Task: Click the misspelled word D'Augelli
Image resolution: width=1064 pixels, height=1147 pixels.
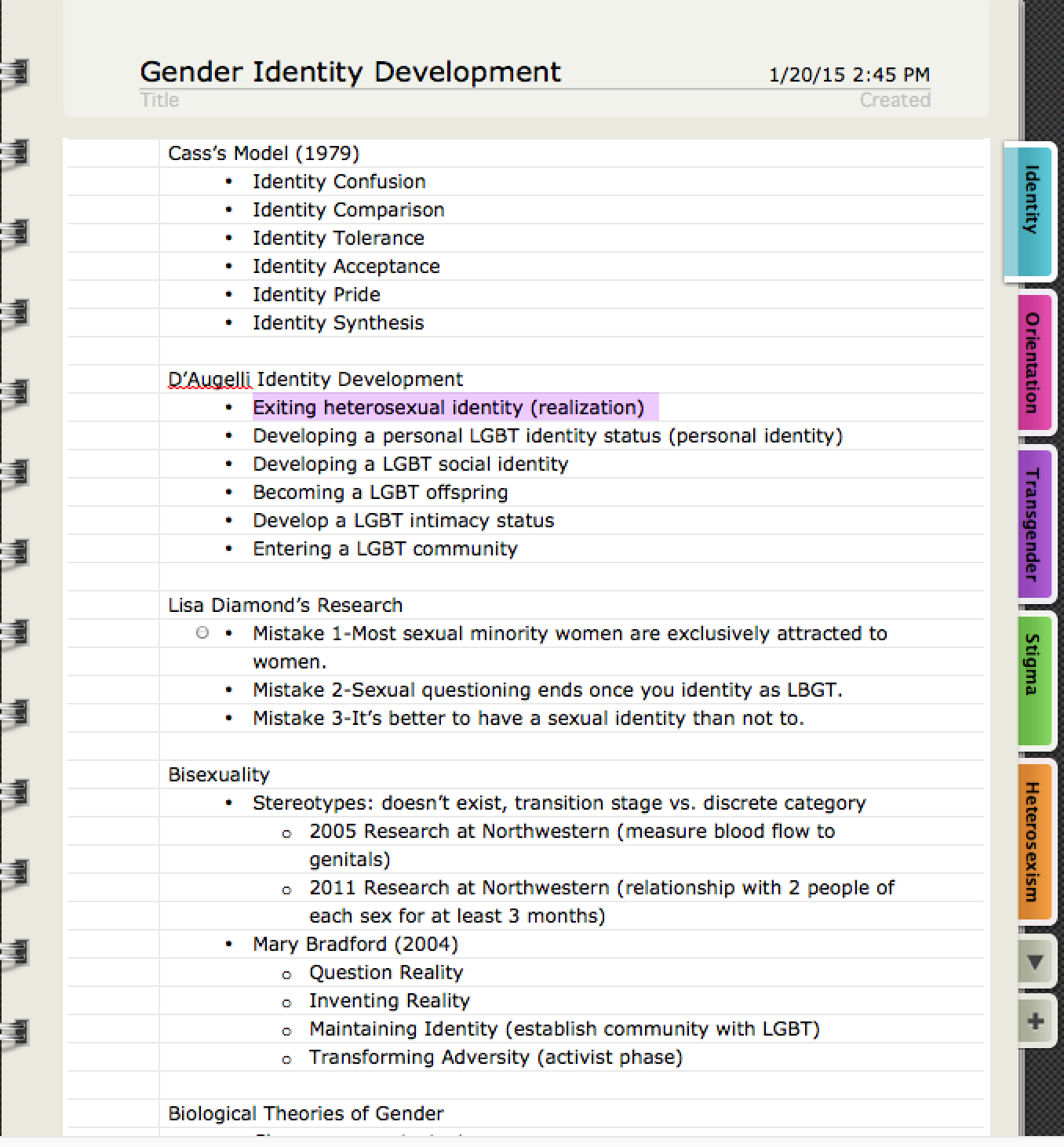Action: pyautogui.click(x=210, y=380)
